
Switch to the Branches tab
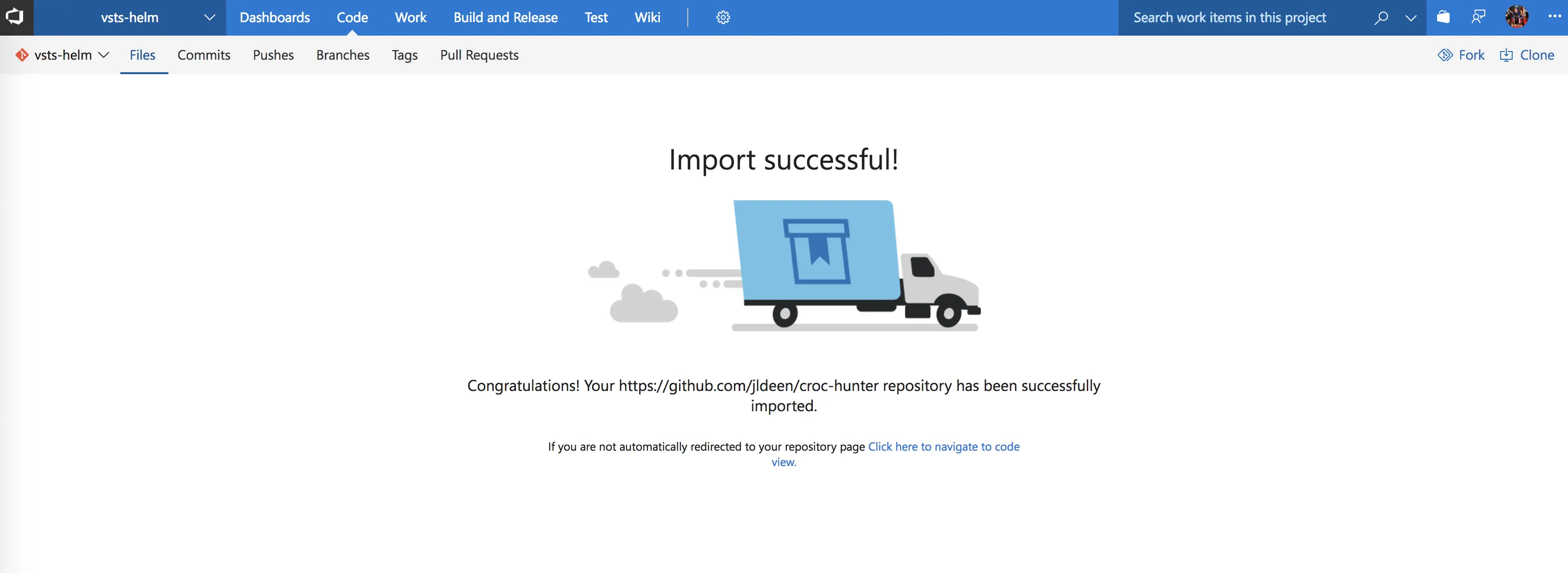(343, 55)
